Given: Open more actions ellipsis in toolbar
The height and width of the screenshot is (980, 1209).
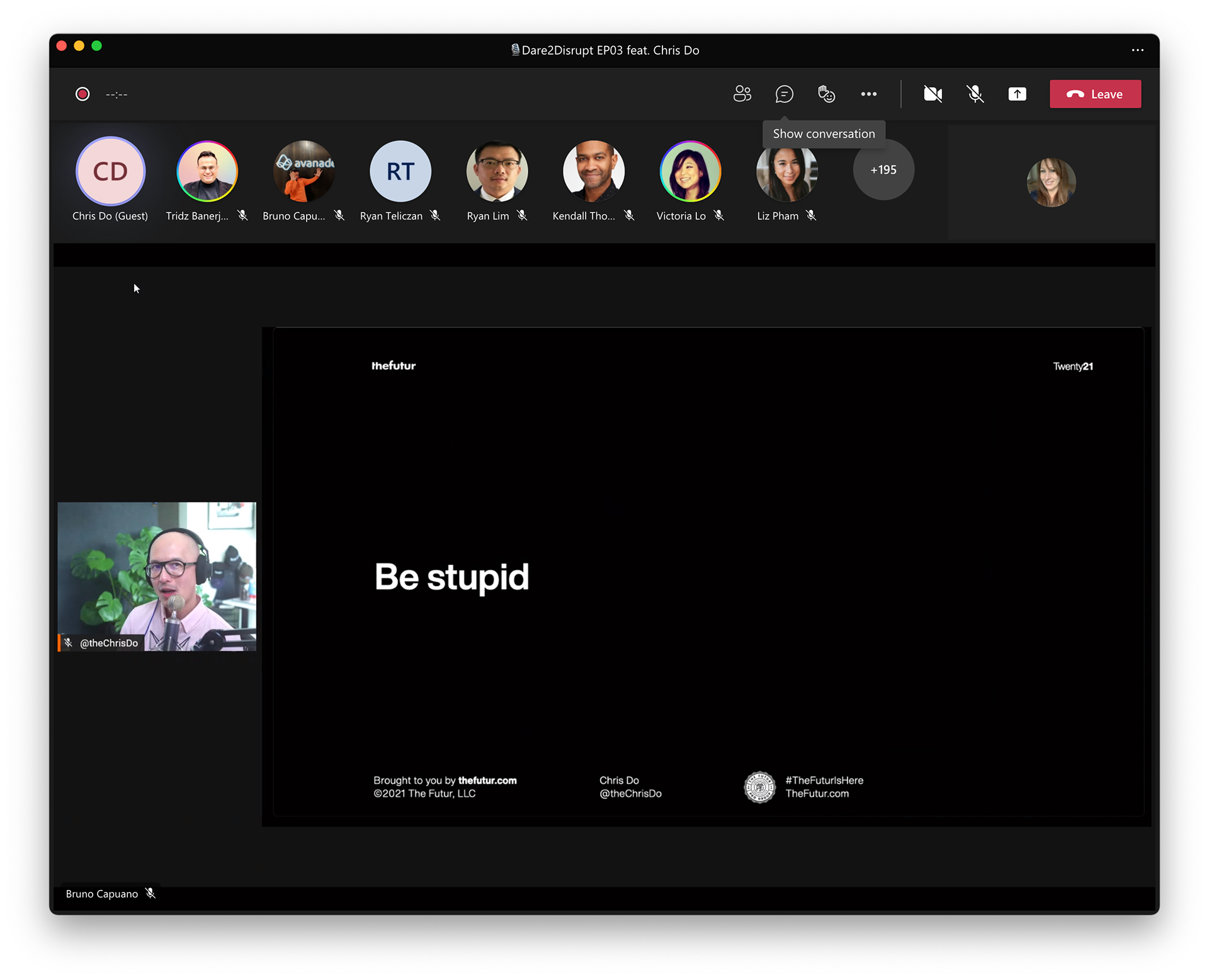Looking at the screenshot, I should coord(868,94).
